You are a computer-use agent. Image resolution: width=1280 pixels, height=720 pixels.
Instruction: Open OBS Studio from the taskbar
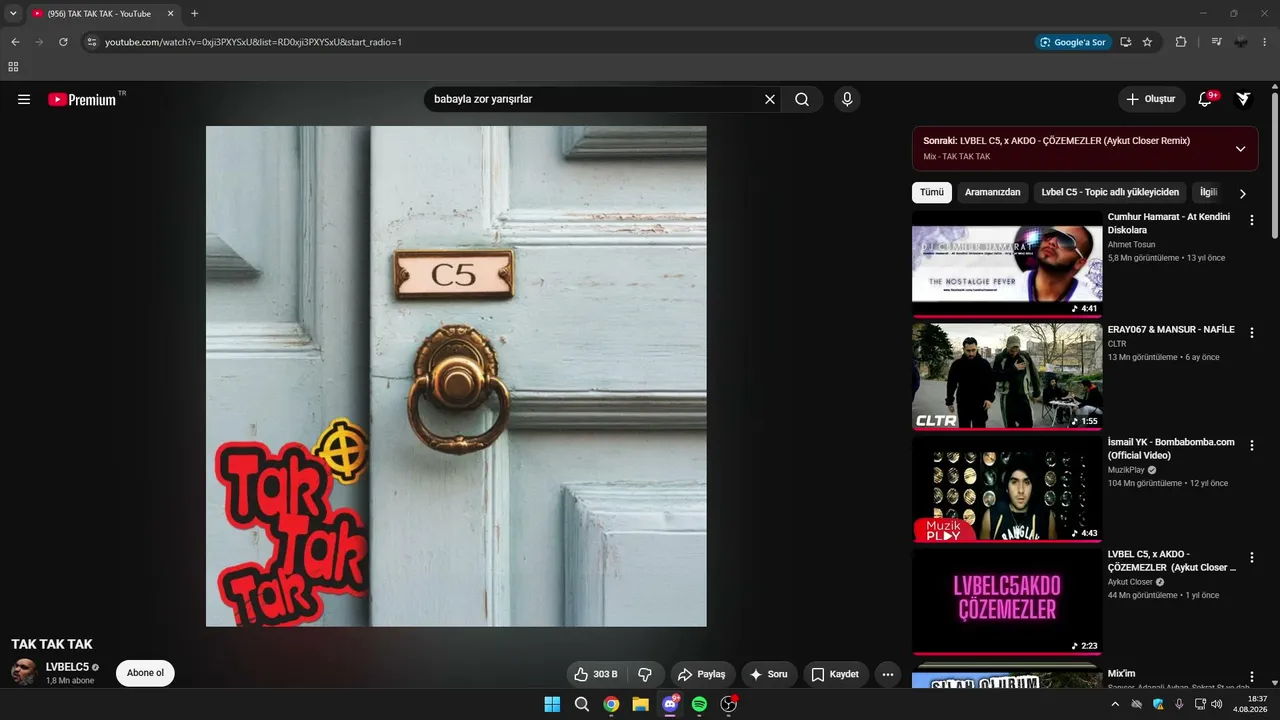(x=729, y=704)
